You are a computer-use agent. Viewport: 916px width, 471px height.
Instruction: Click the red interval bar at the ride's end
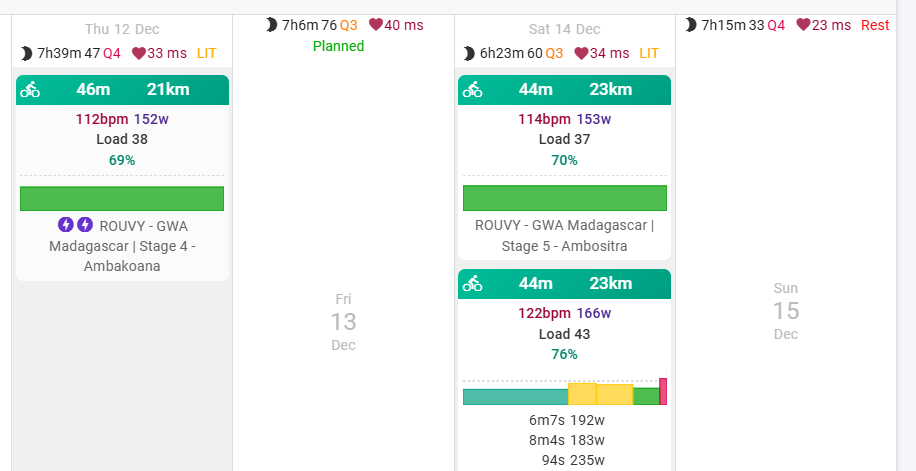tap(663, 392)
